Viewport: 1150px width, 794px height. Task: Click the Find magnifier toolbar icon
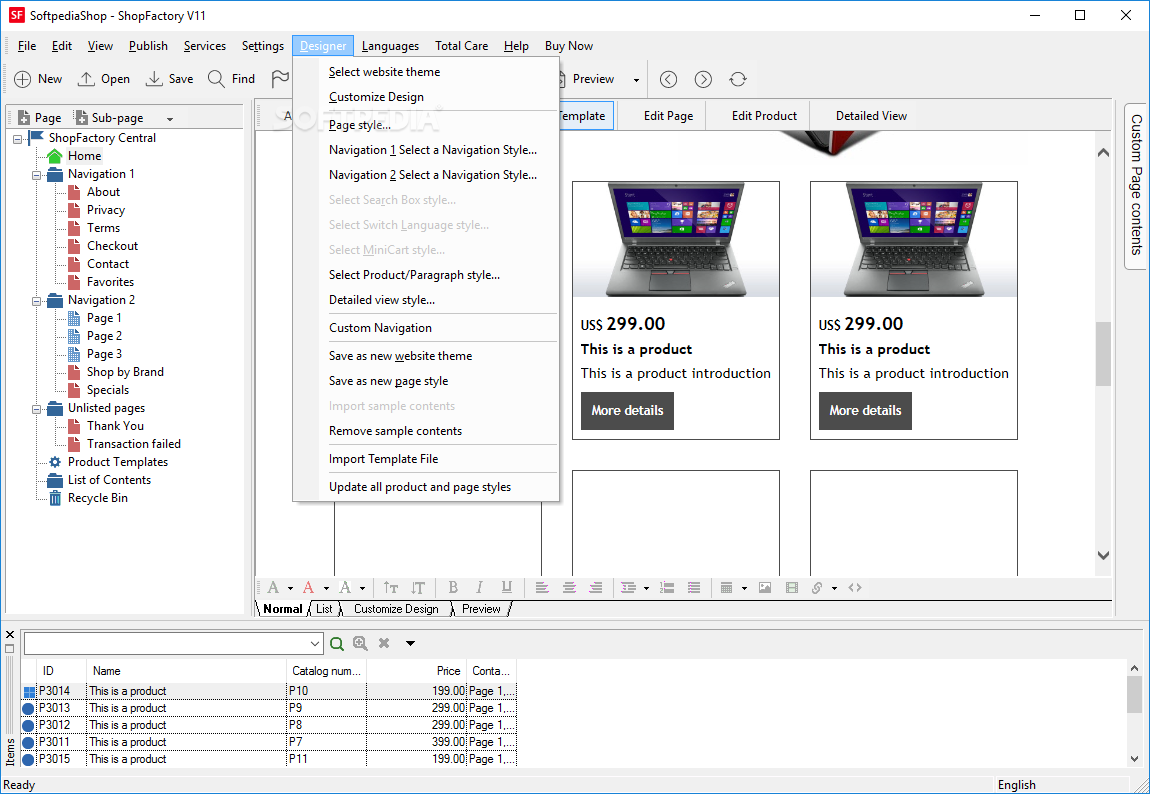coord(216,79)
